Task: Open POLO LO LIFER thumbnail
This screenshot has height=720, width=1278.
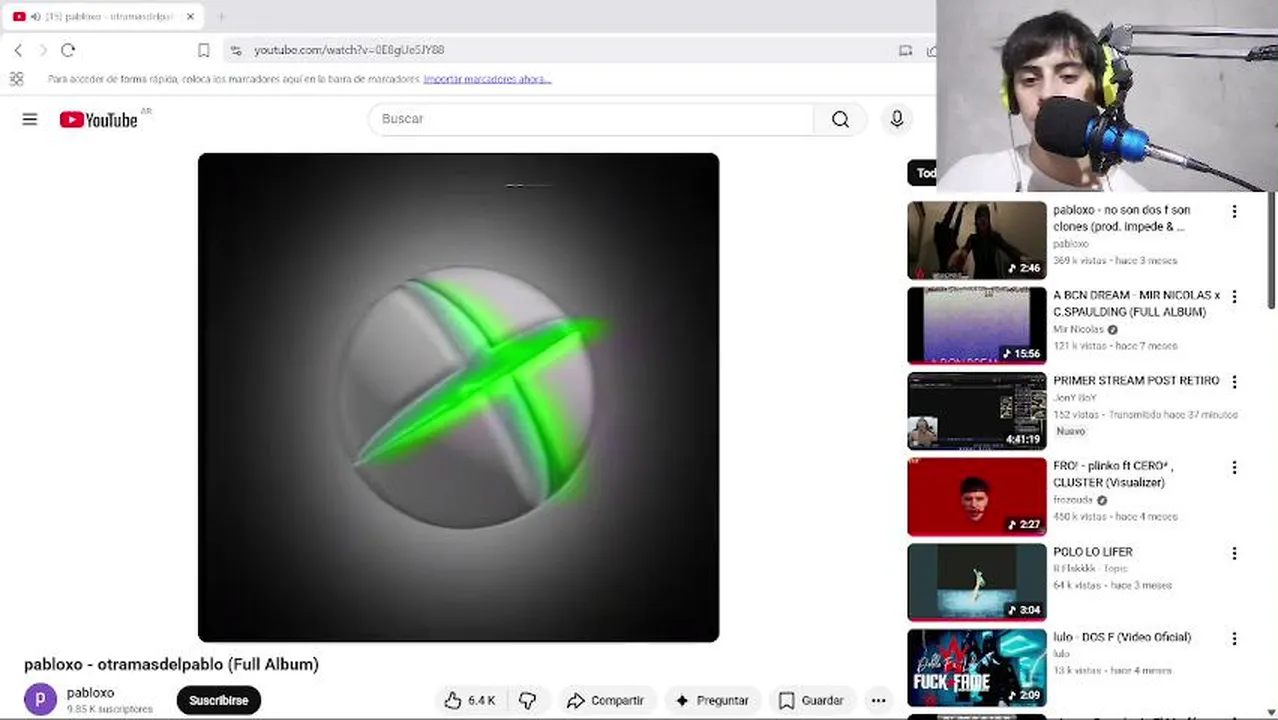Action: point(976,582)
